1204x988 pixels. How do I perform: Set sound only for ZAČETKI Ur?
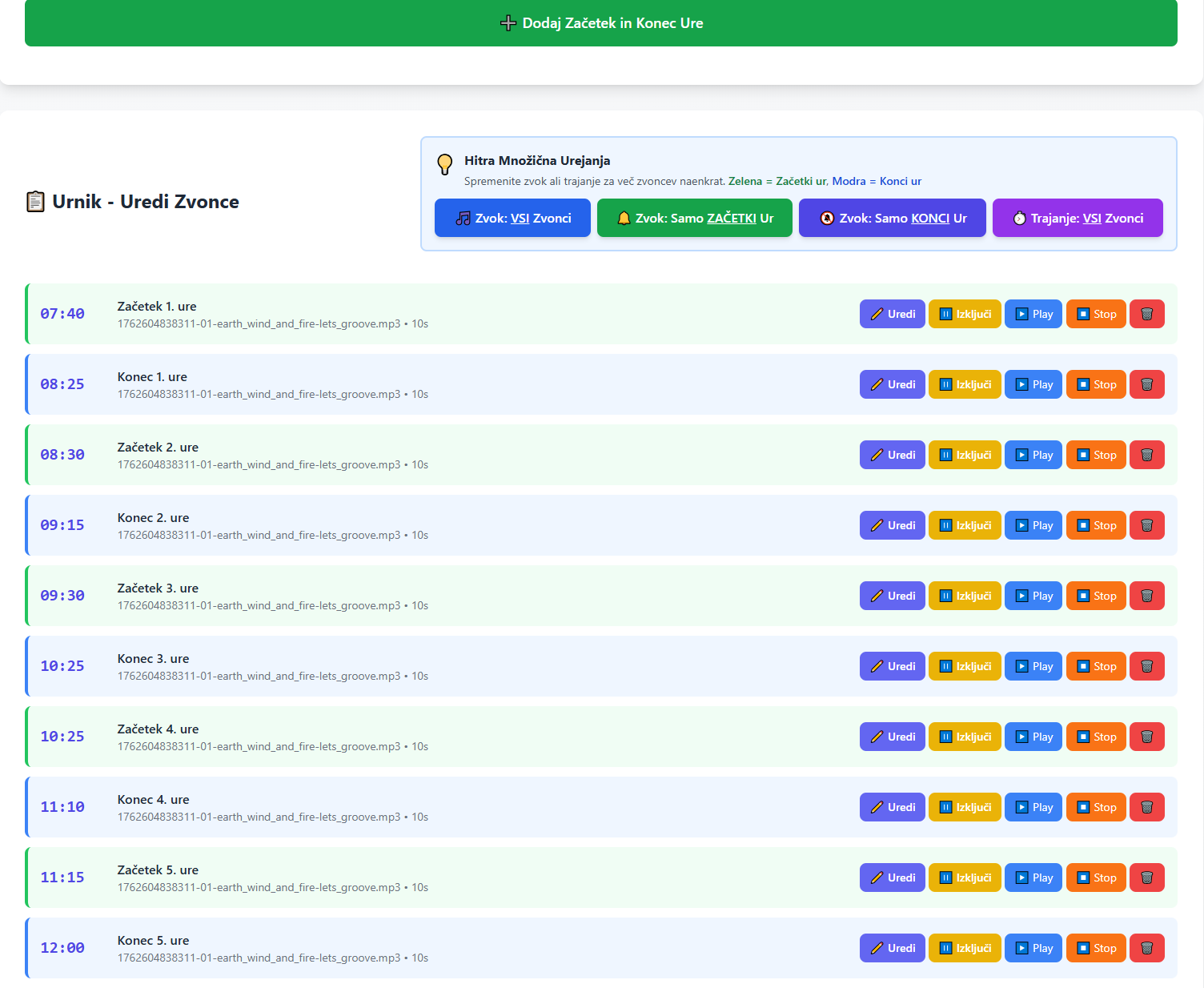click(694, 218)
